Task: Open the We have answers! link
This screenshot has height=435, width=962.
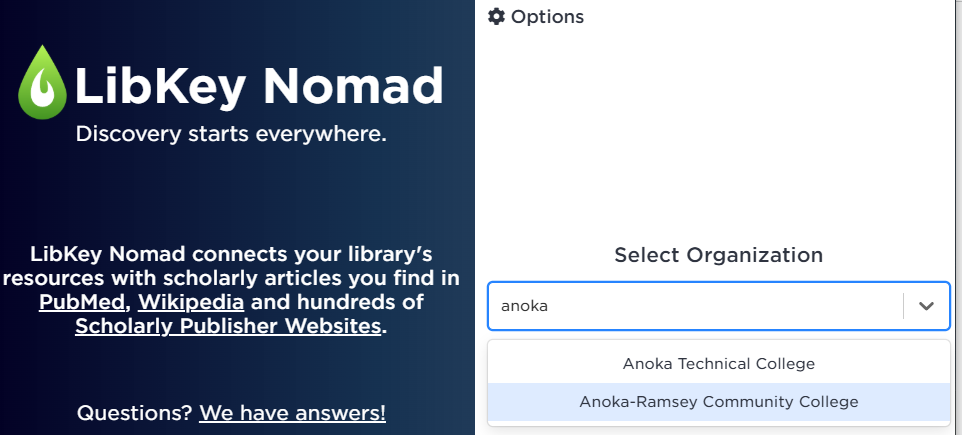Action: click(x=293, y=412)
